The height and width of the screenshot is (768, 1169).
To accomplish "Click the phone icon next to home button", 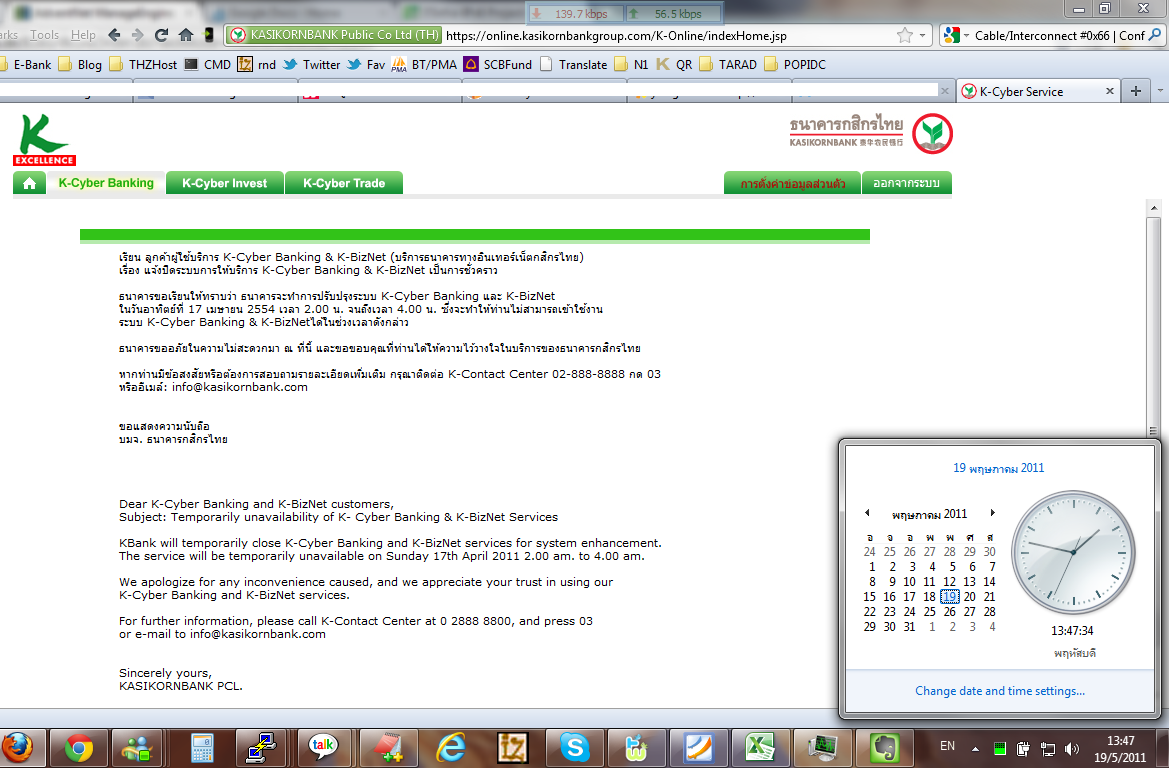I will tap(209, 35).
